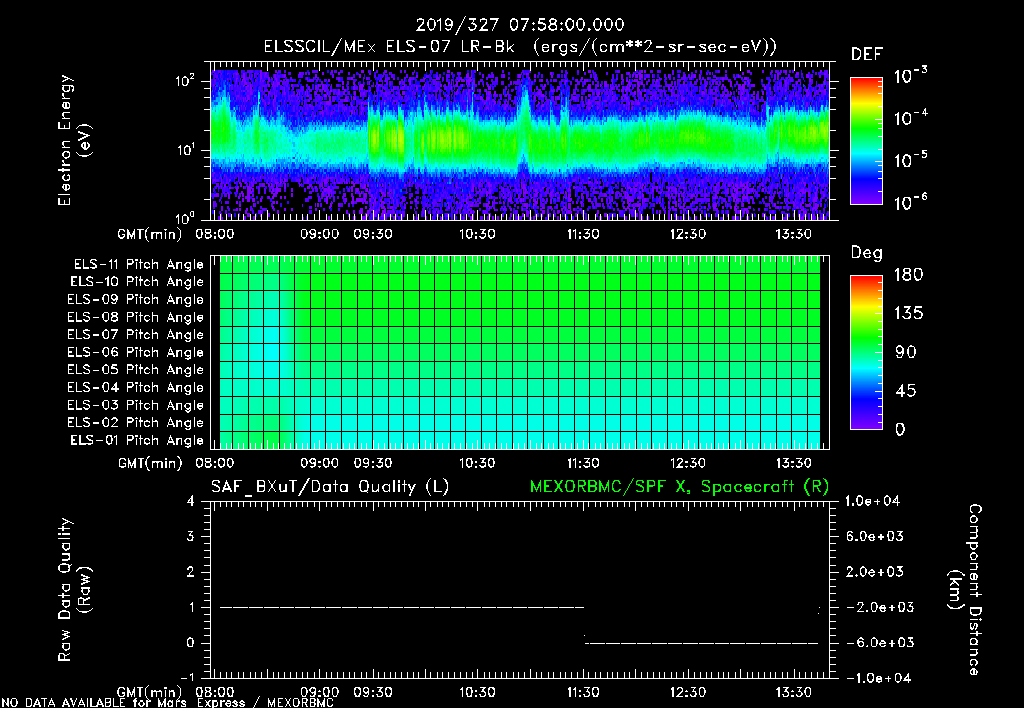Select the ELS-08 Pitch Angle row label

pyautogui.click(x=135, y=317)
